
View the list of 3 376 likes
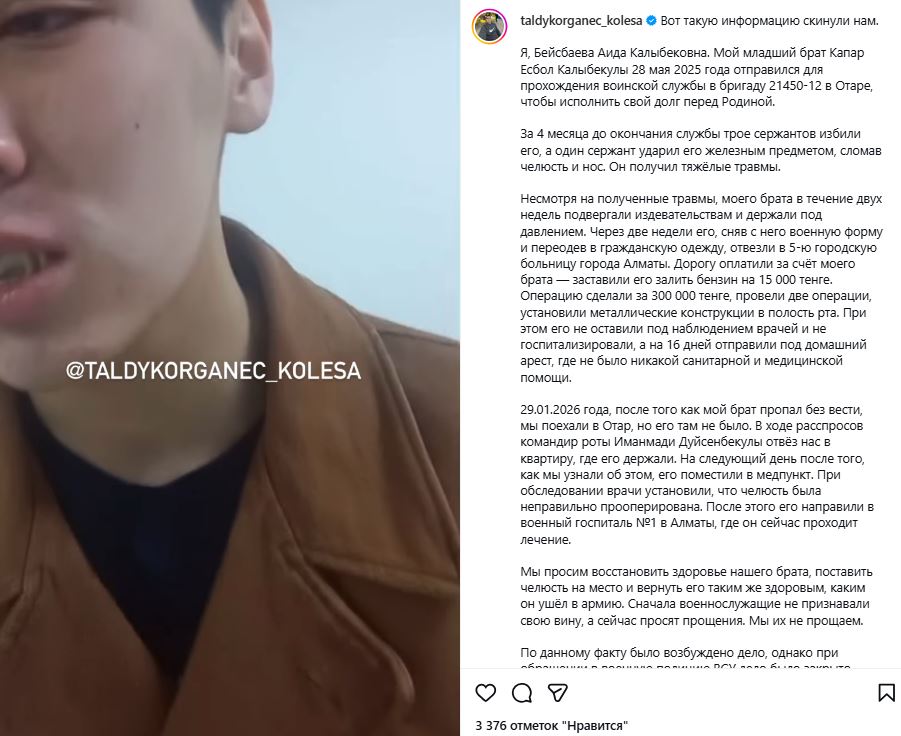coord(552,726)
